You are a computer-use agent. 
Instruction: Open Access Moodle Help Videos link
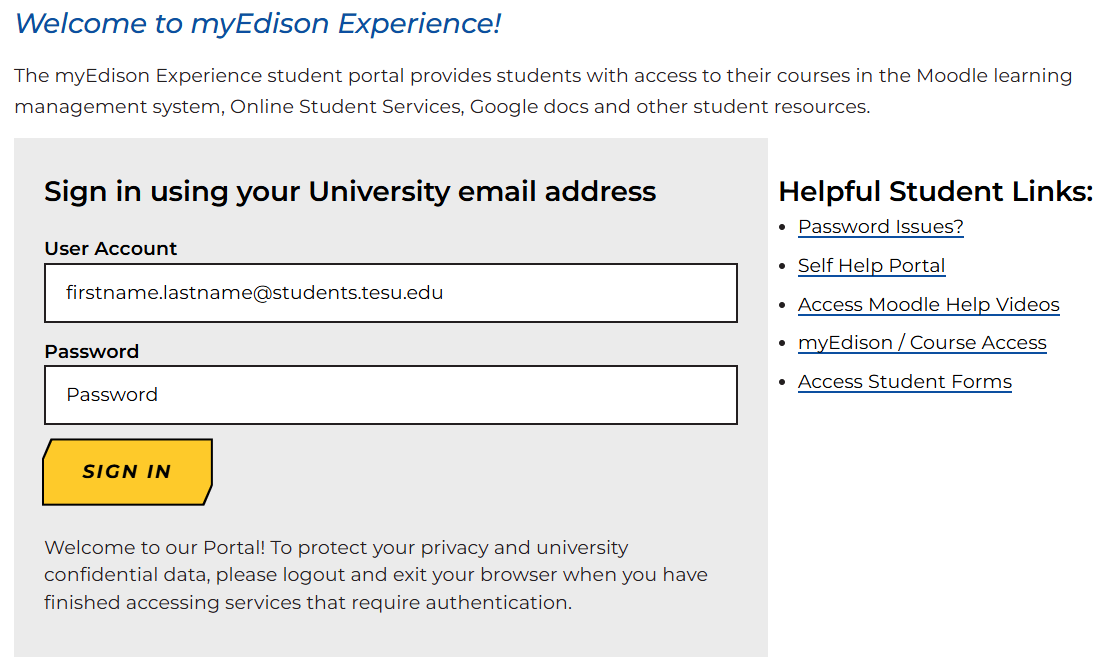pos(928,305)
